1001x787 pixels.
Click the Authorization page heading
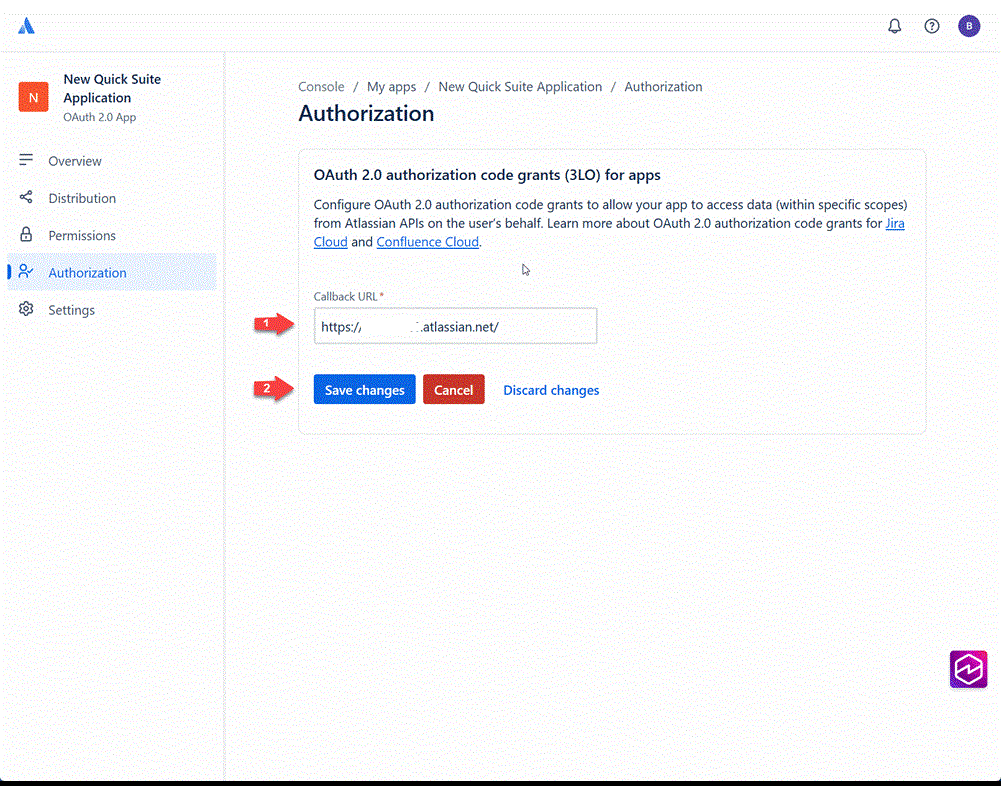[366, 114]
